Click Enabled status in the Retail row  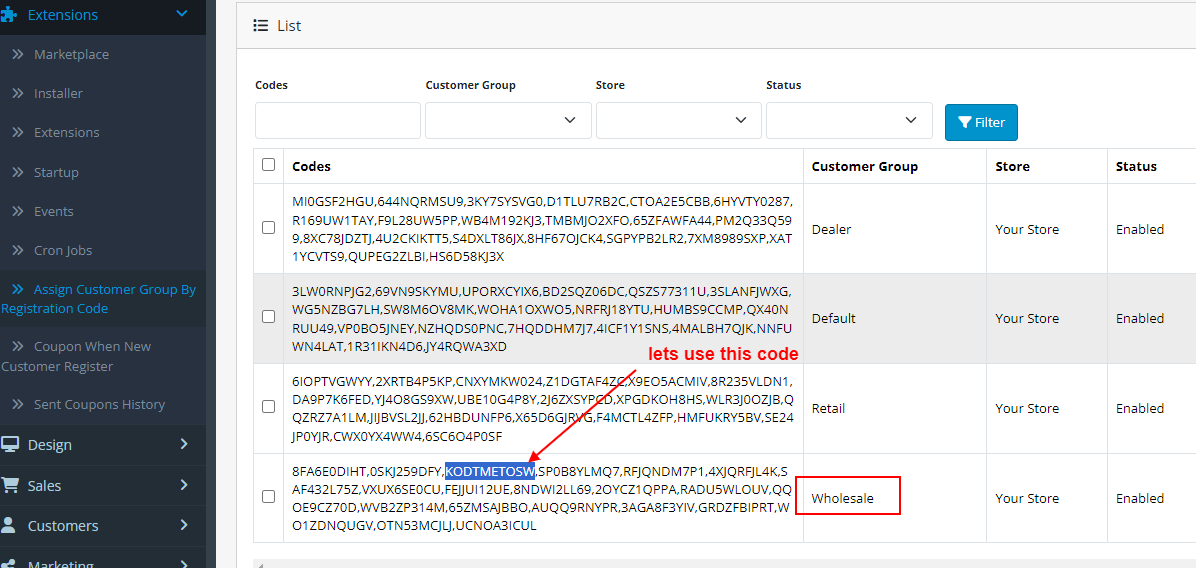click(x=1140, y=408)
